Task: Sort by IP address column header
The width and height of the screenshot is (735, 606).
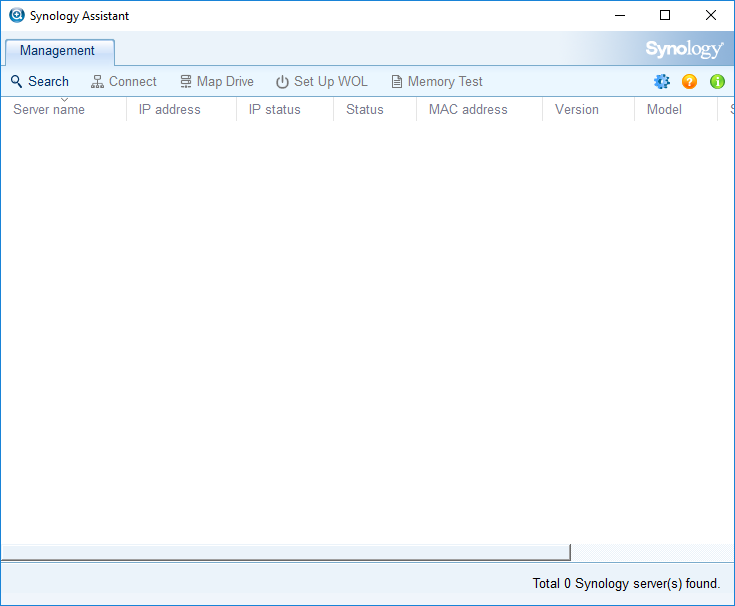Action: (181, 109)
